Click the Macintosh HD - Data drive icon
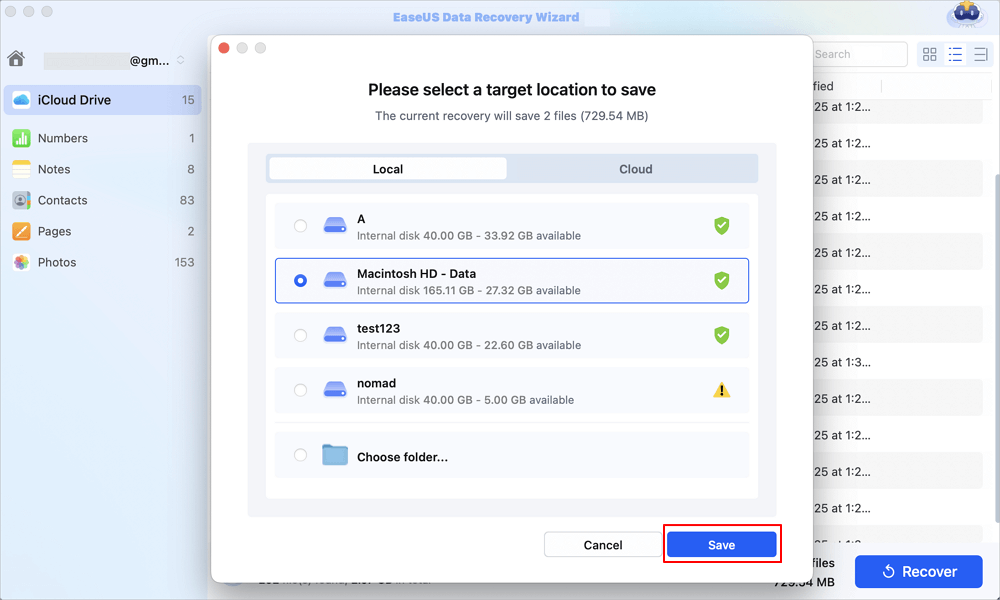The width and height of the screenshot is (1000, 600). coord(335,280)
